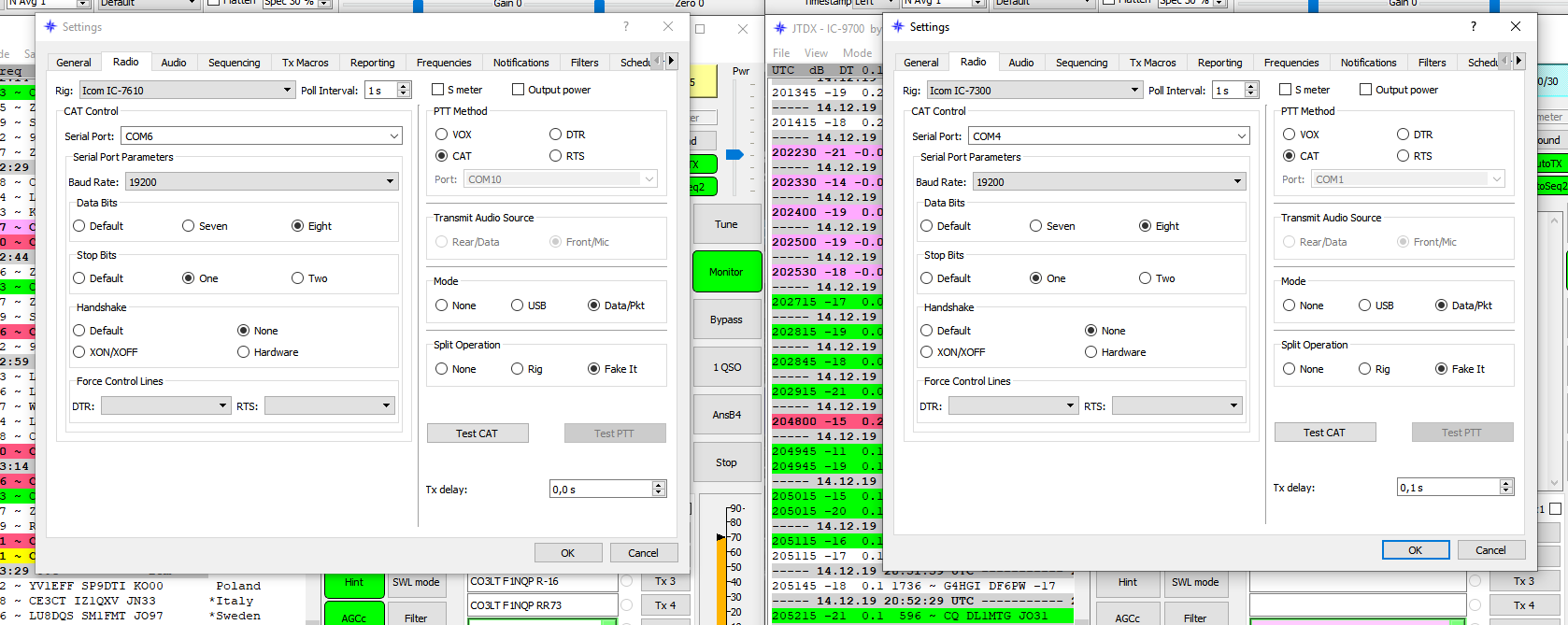
Task: Toggle the green Monitor button
Action: point(726,272)
